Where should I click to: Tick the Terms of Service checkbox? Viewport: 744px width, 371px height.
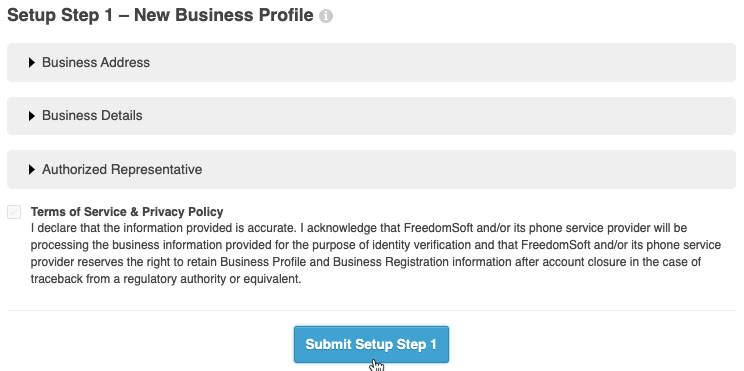pos(14,212)
